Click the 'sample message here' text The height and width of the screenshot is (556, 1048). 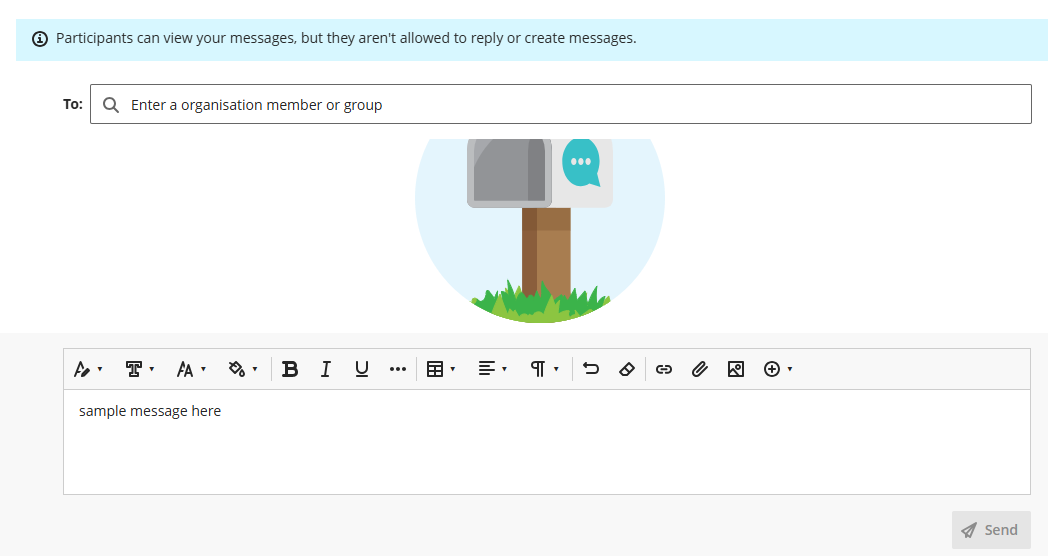[x=150, y=411]
